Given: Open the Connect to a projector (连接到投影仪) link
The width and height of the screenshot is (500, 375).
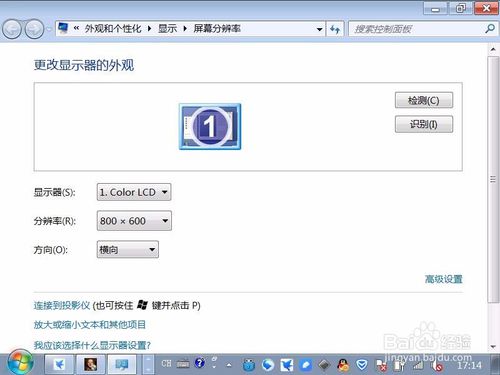Looking at the screenshot, I should pos(62,305).
